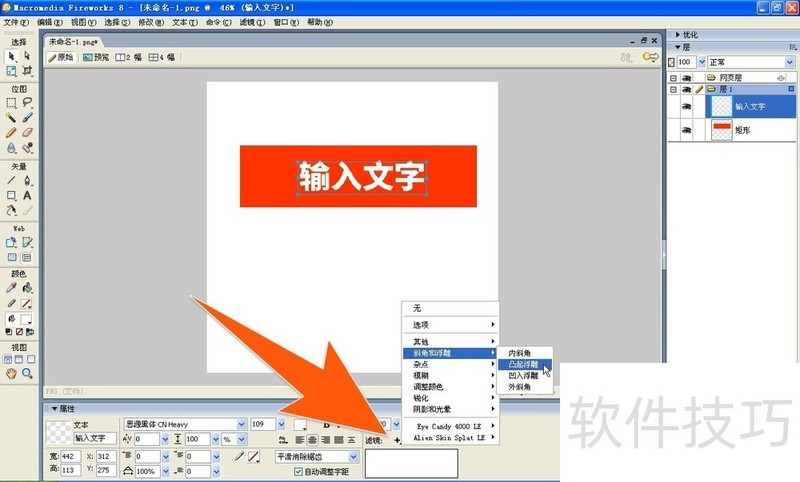Select the Blur tool
Image resolution: width=800 pixels, height=482 pixels.
(11, 148)
